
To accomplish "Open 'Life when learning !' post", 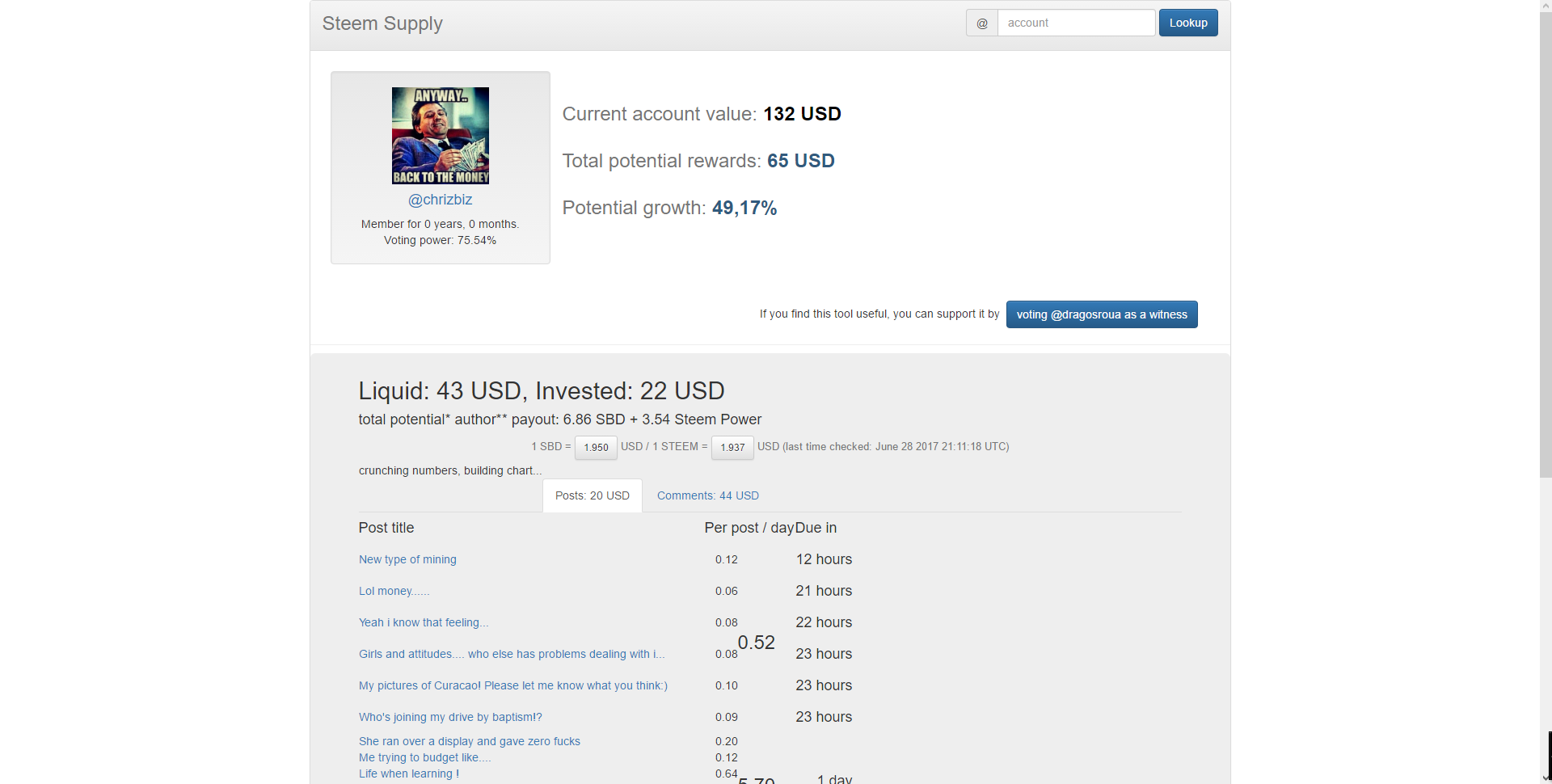I will coord(409,773).
